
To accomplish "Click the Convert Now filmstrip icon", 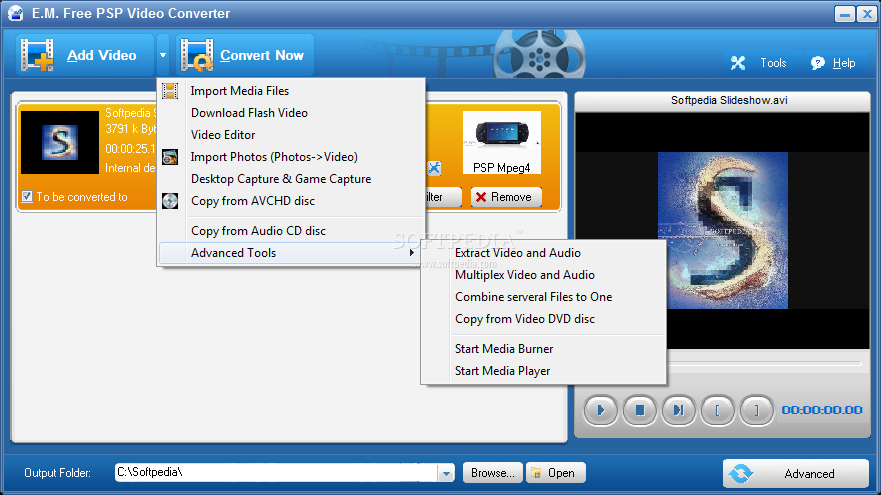I will coord(197,55).
